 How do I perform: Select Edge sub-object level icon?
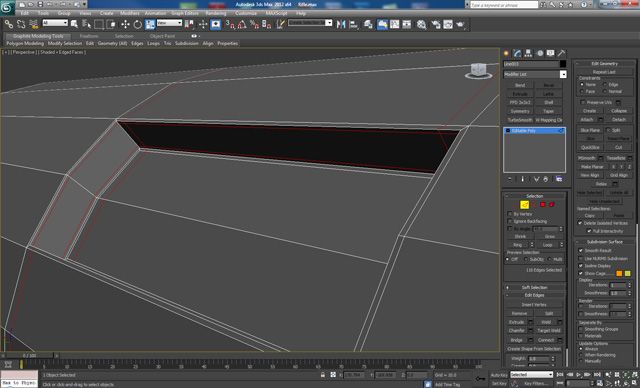pos(524,204)
